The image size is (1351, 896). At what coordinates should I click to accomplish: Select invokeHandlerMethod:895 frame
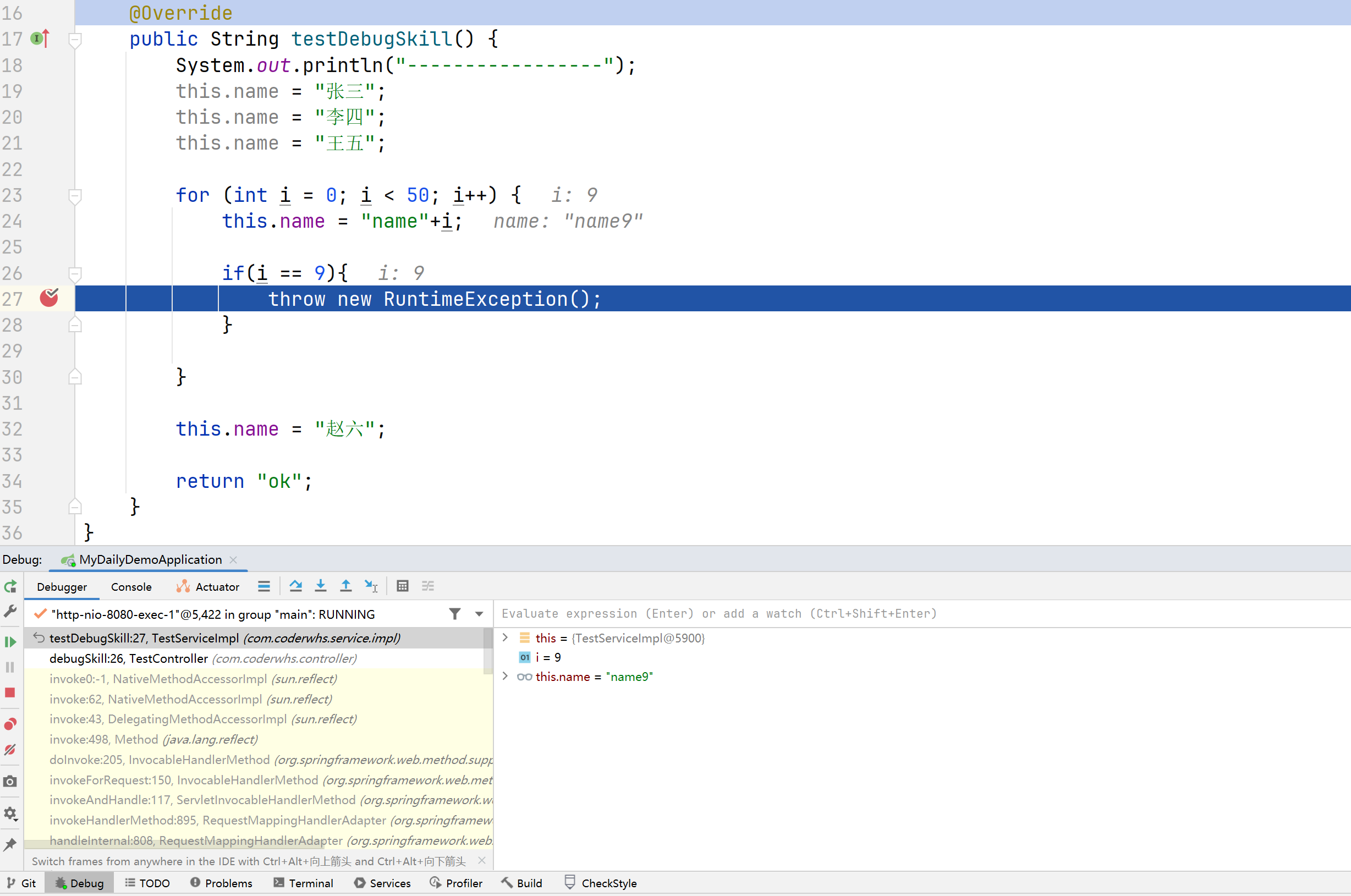[259, 820]
